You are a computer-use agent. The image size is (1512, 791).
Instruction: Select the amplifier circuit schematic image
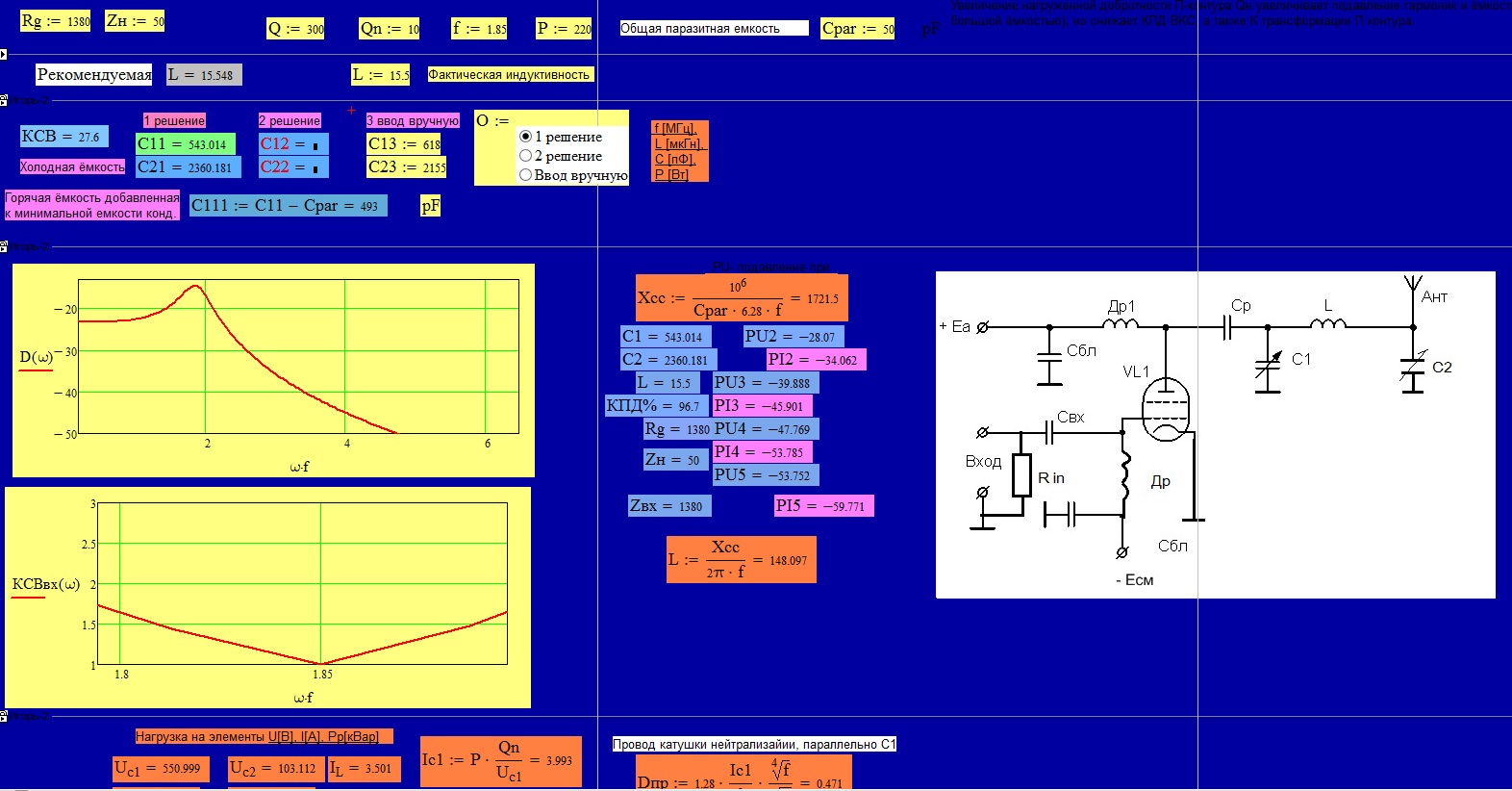[x=1216, y=435]
